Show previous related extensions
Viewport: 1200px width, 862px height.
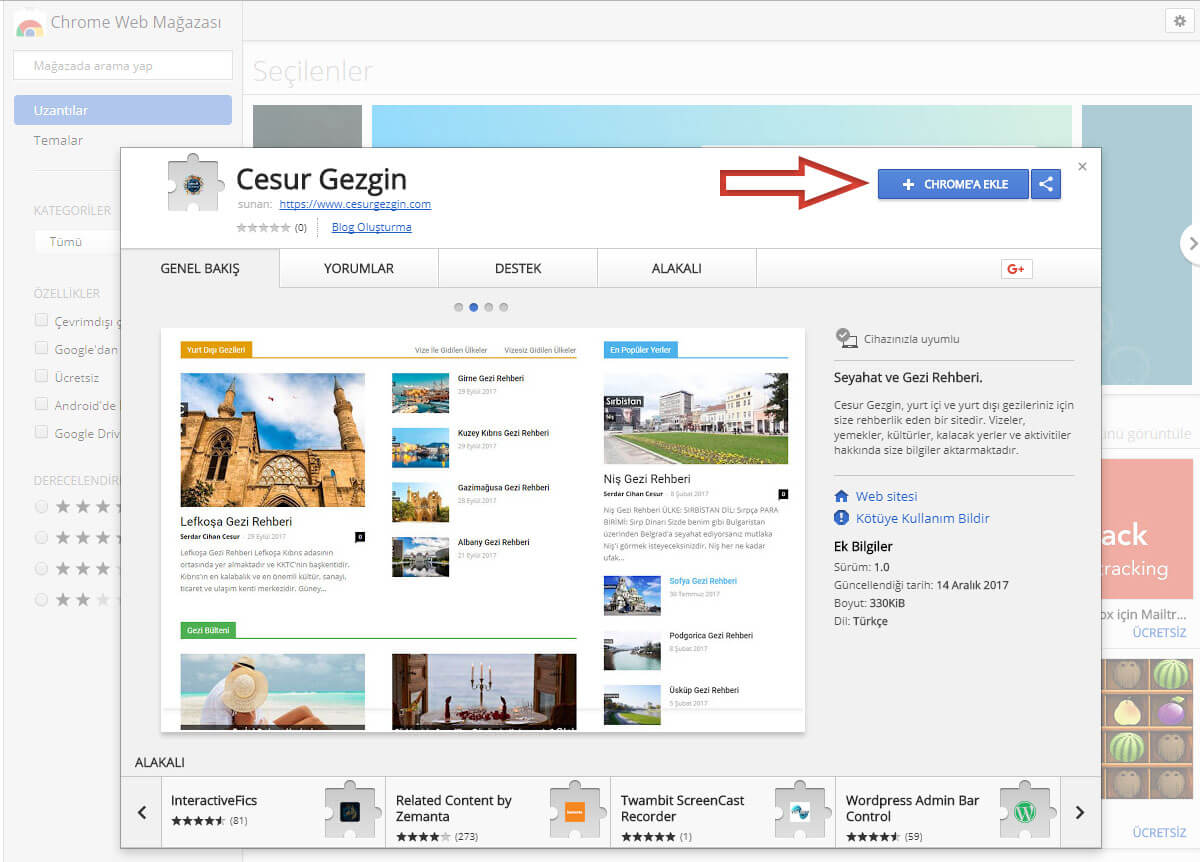[142, 812]
